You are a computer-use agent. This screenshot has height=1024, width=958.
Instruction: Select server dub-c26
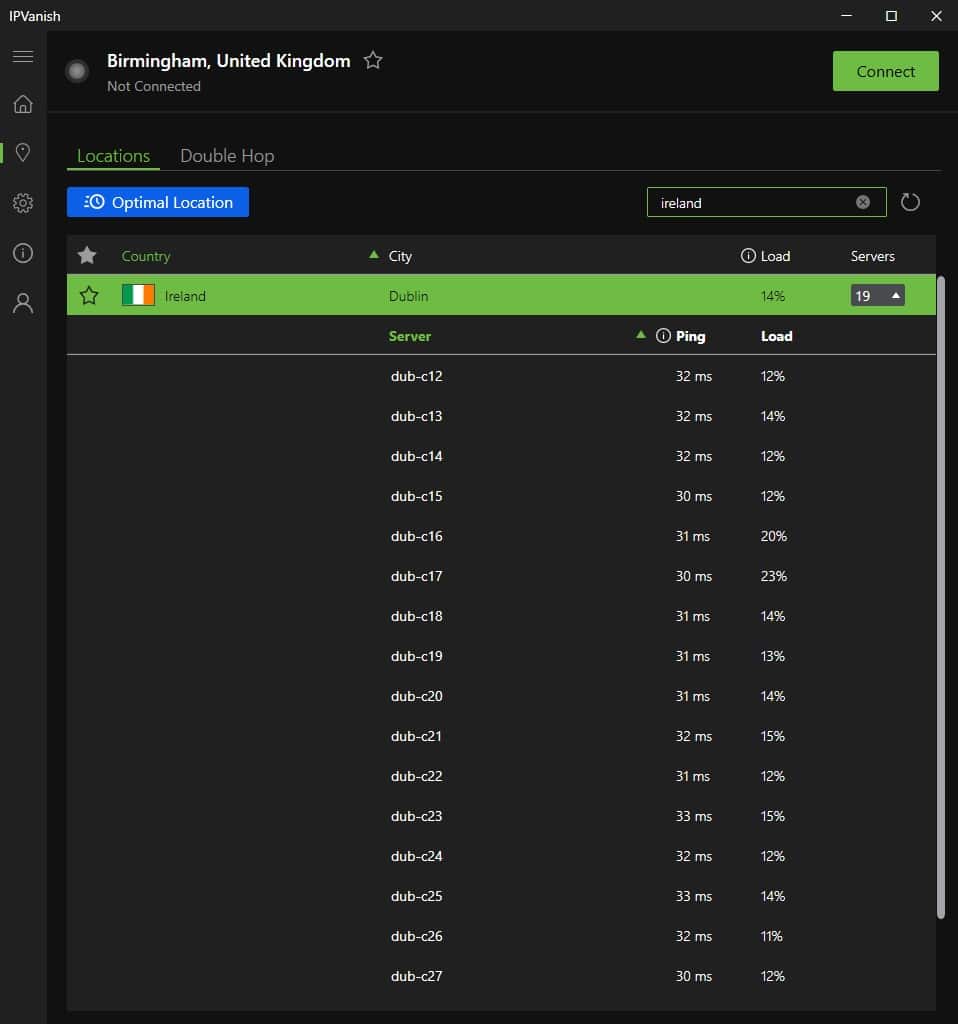(x=501, y=936)
